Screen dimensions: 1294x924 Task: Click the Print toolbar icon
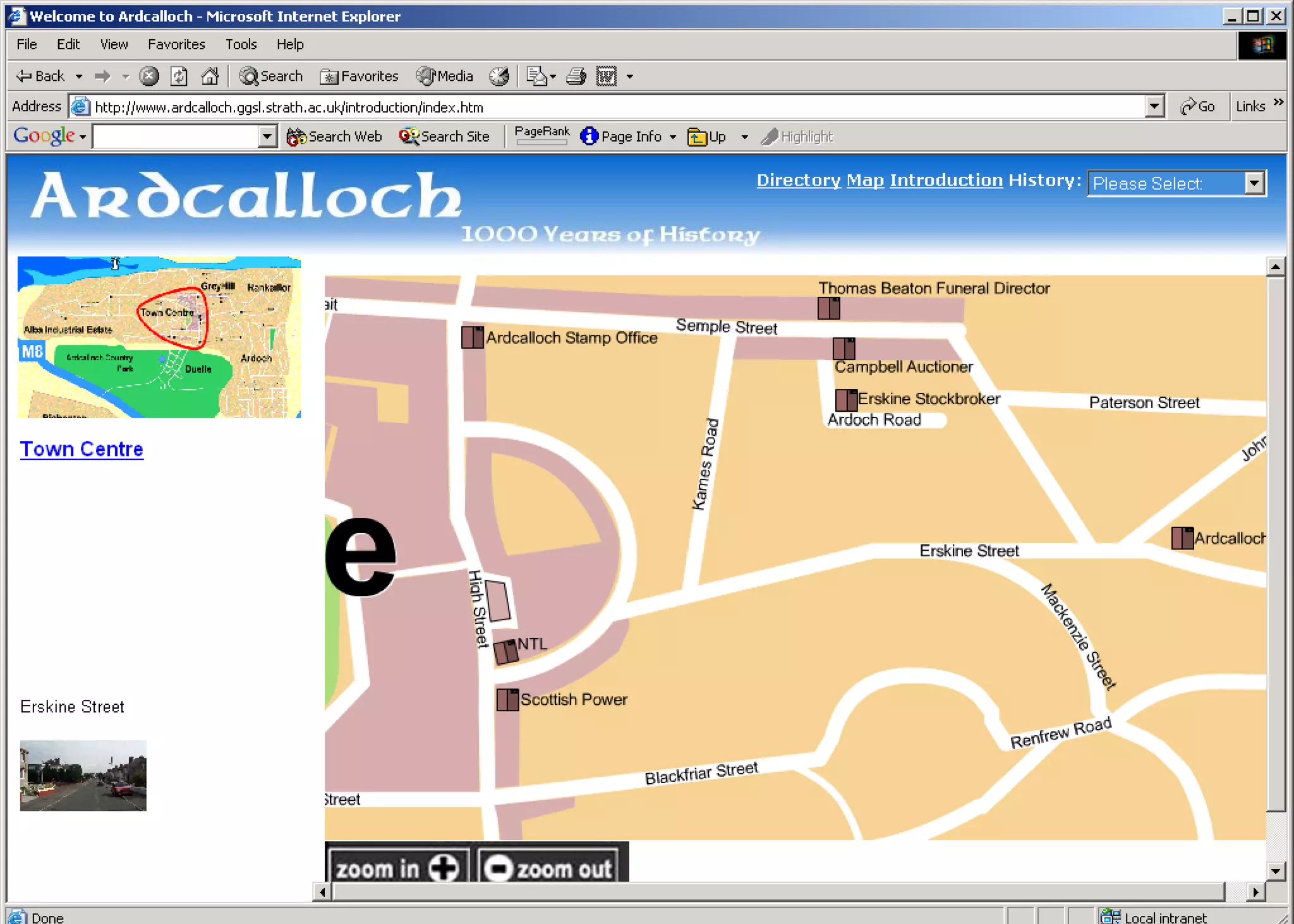point(576,76)
